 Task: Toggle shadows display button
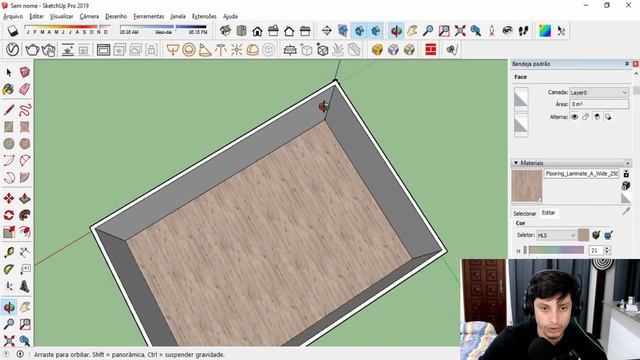point(13,31)
